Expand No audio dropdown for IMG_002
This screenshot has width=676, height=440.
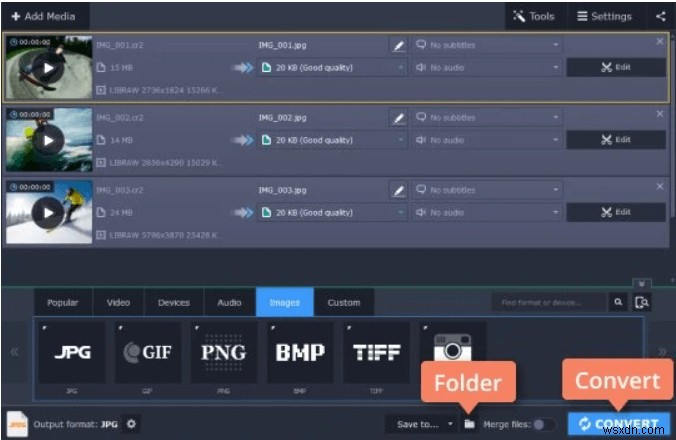[x=487, y=140]
